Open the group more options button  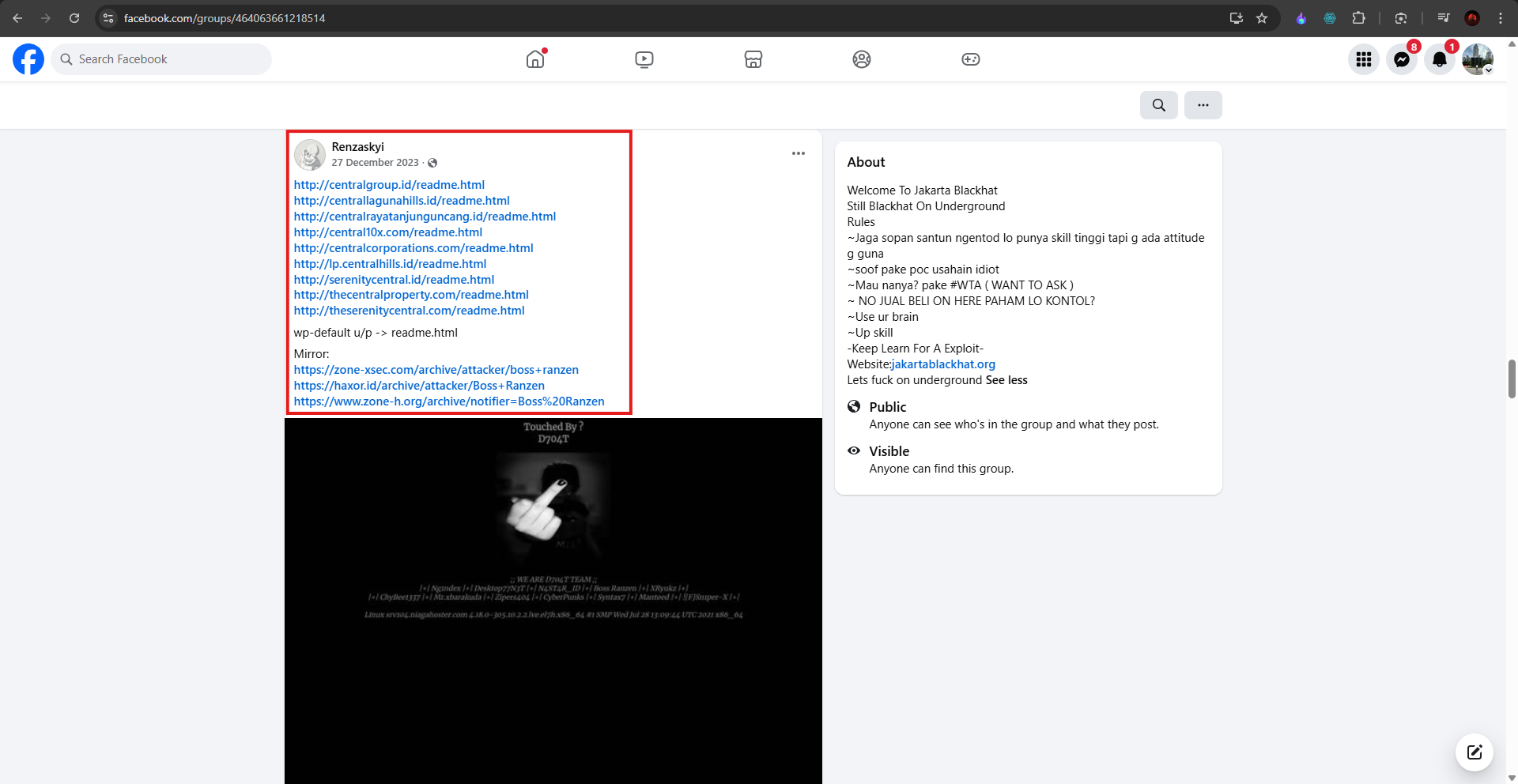coord(1203,105)
